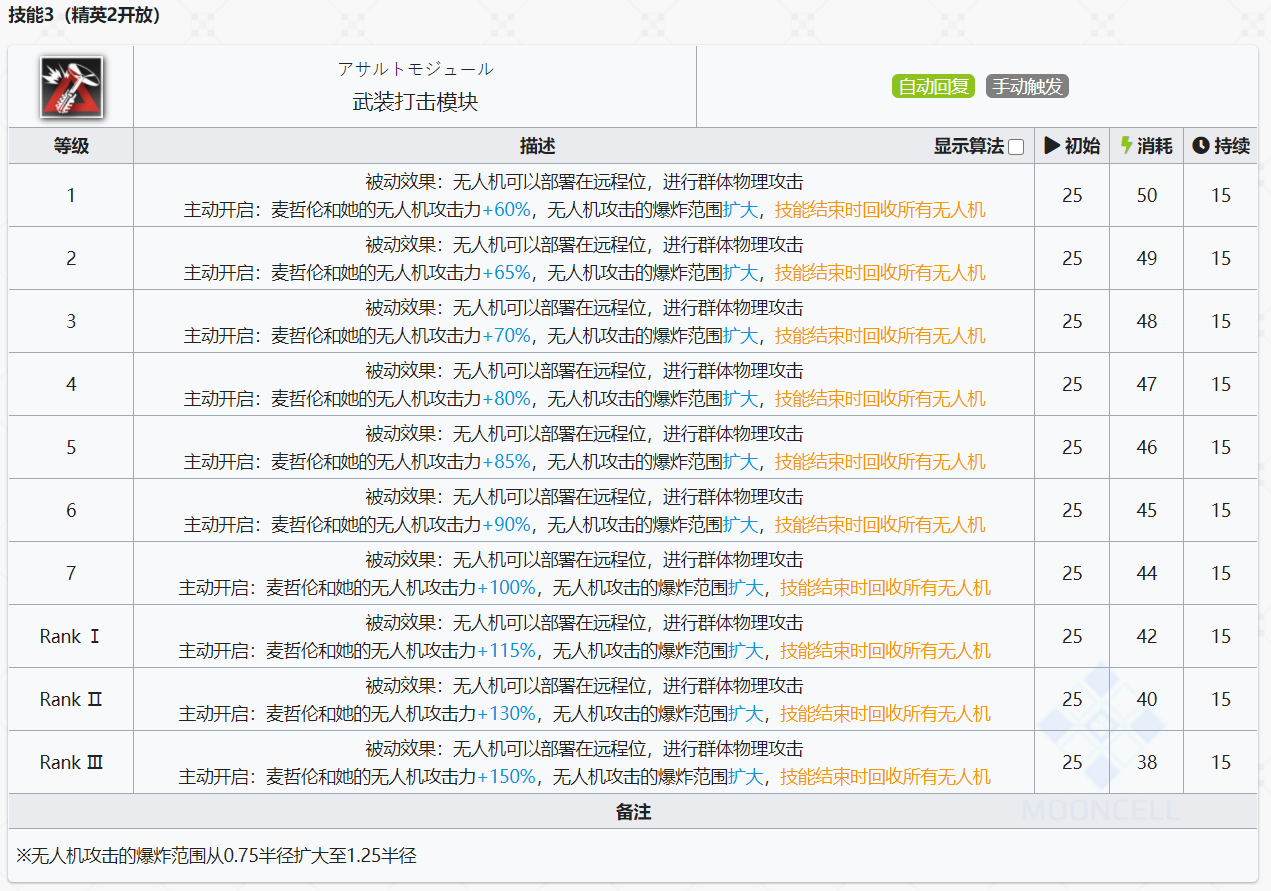Click the blue 扩大 text in level 4
Image resolution: width=1271 pixels, height=891 pixels.
(740, 399)
